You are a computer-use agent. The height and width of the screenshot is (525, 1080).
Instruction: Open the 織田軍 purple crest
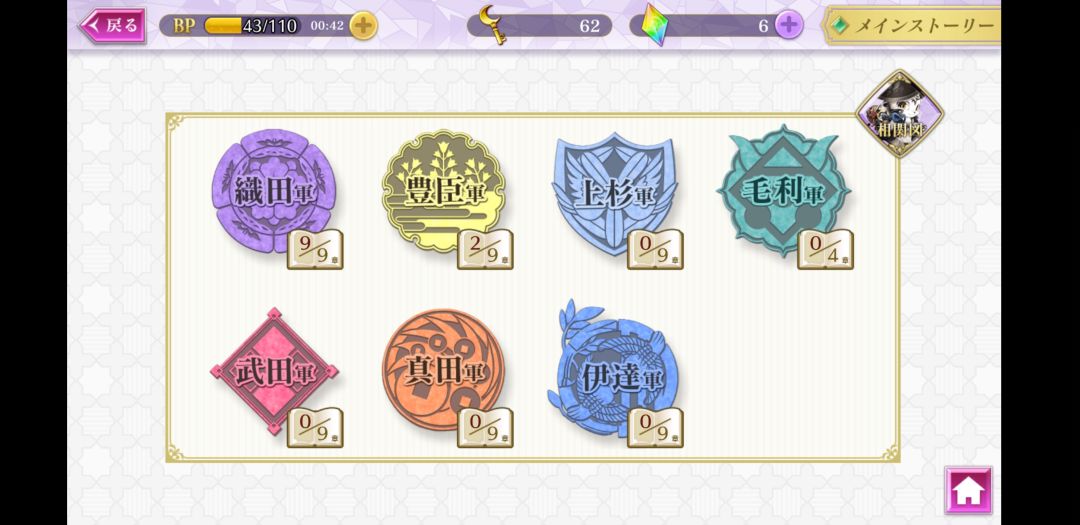(x=273, y=191)
